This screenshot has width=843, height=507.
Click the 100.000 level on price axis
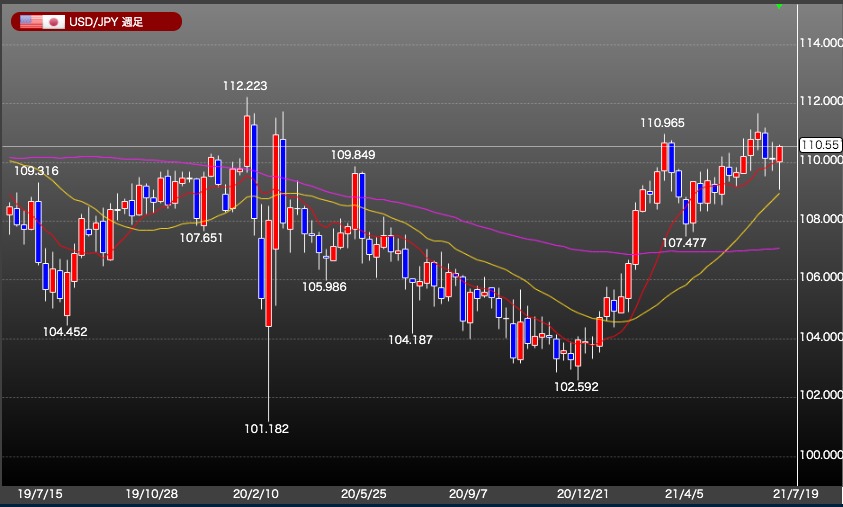pos(820,455)
